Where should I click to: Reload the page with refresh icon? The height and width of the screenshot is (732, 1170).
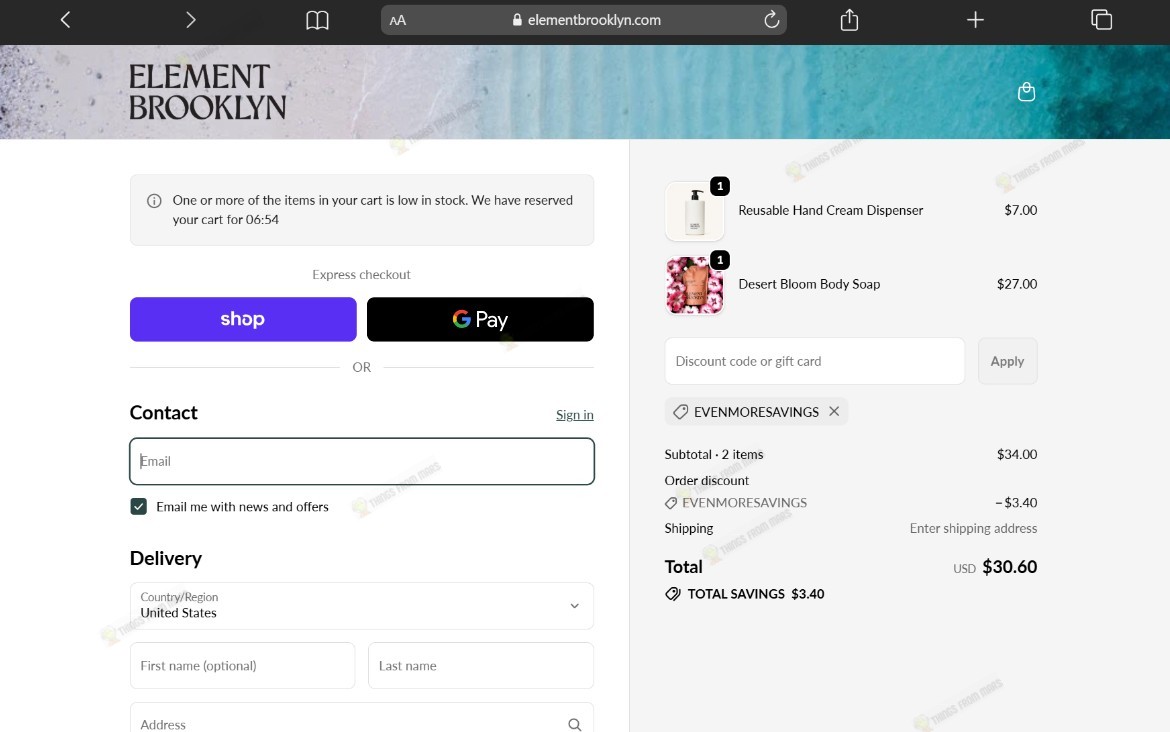(772, 19)
